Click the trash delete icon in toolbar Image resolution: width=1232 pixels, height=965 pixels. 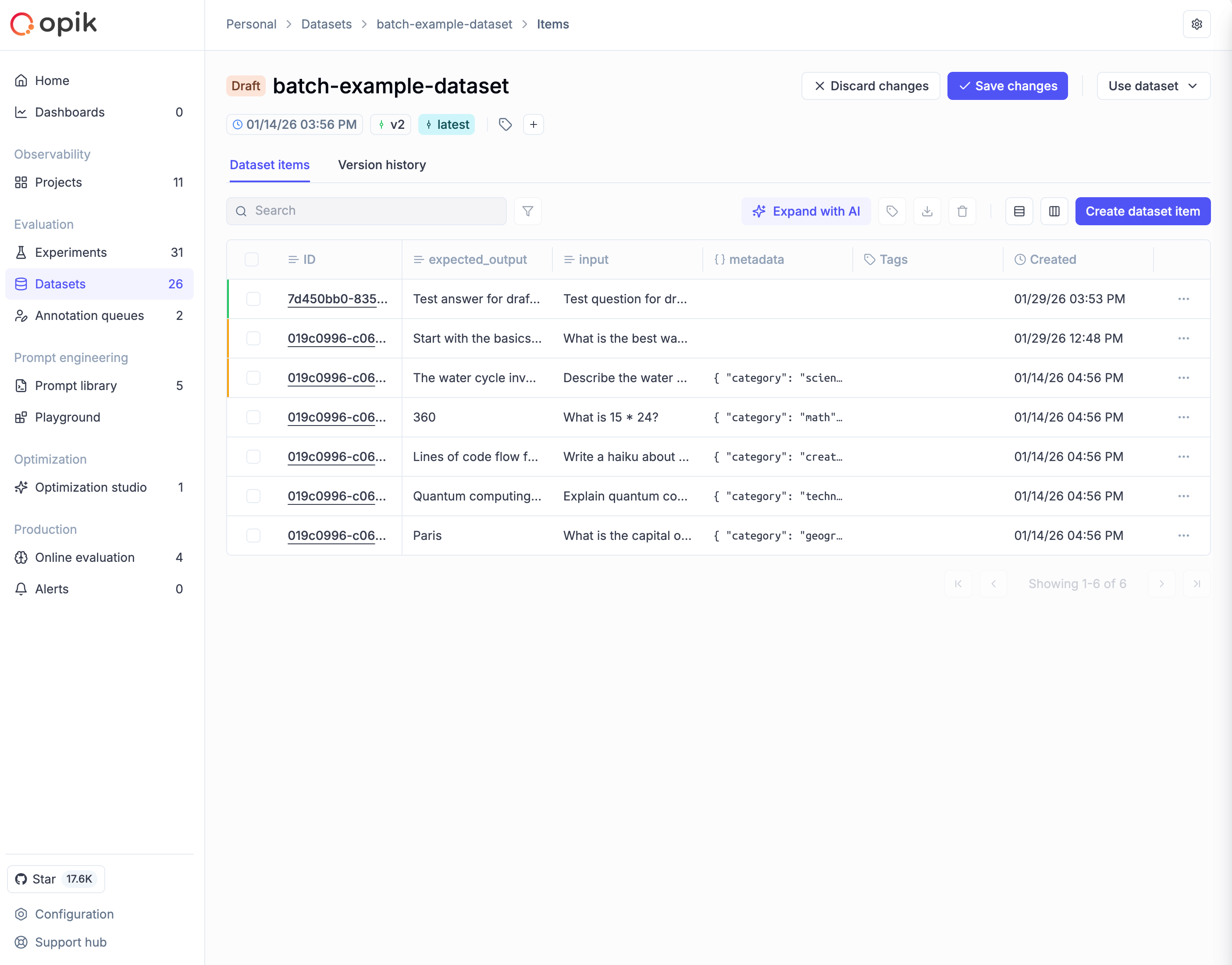[x=962, y=211]
